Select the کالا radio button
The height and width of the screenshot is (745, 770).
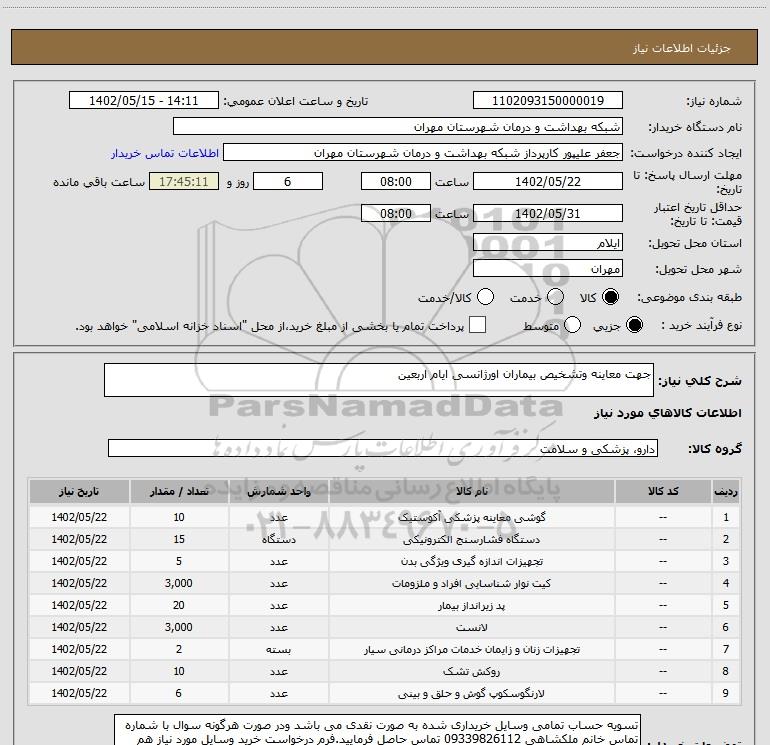(610, 297)
